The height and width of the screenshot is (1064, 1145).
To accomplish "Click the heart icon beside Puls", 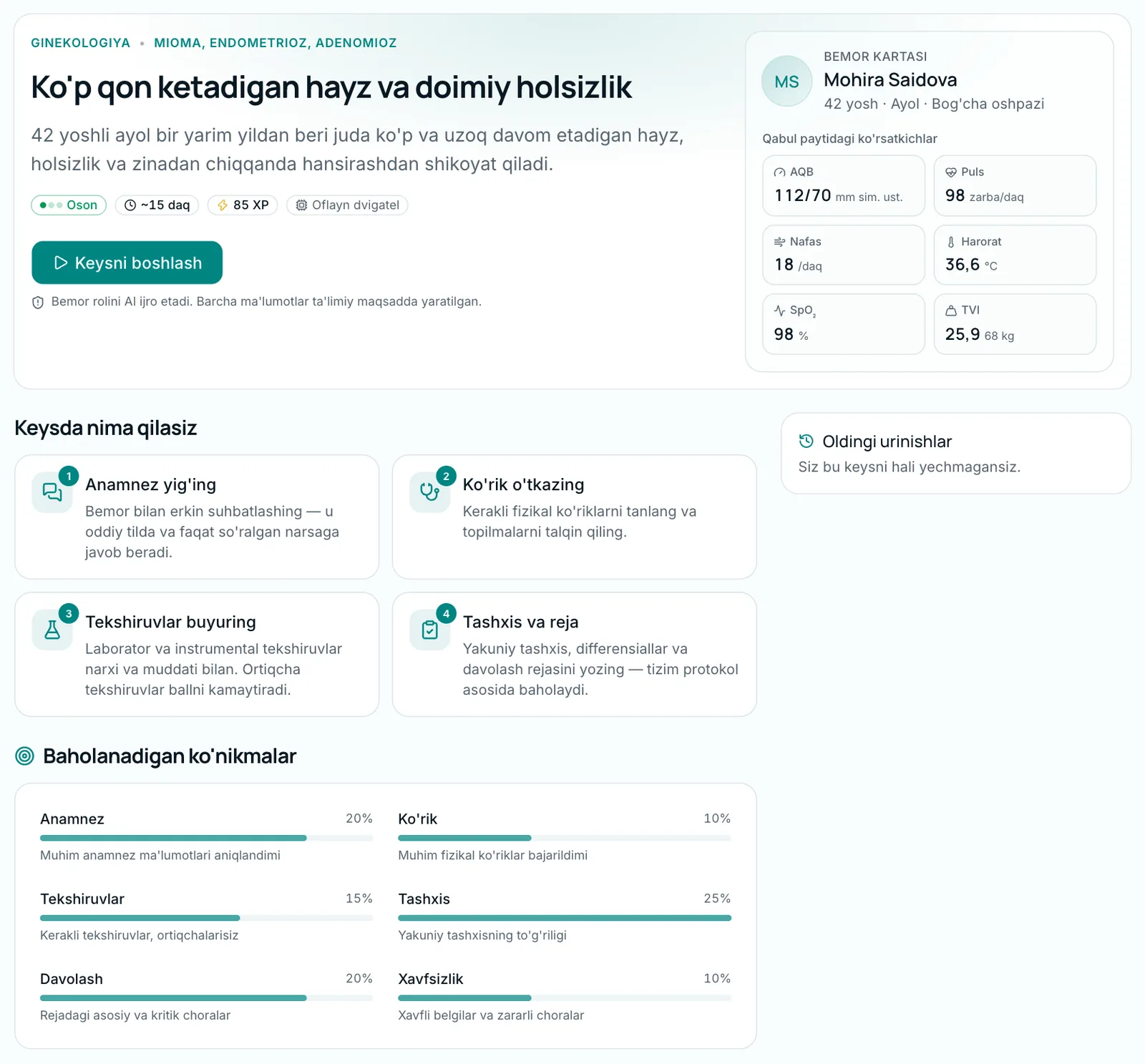I will pos(951,172).
